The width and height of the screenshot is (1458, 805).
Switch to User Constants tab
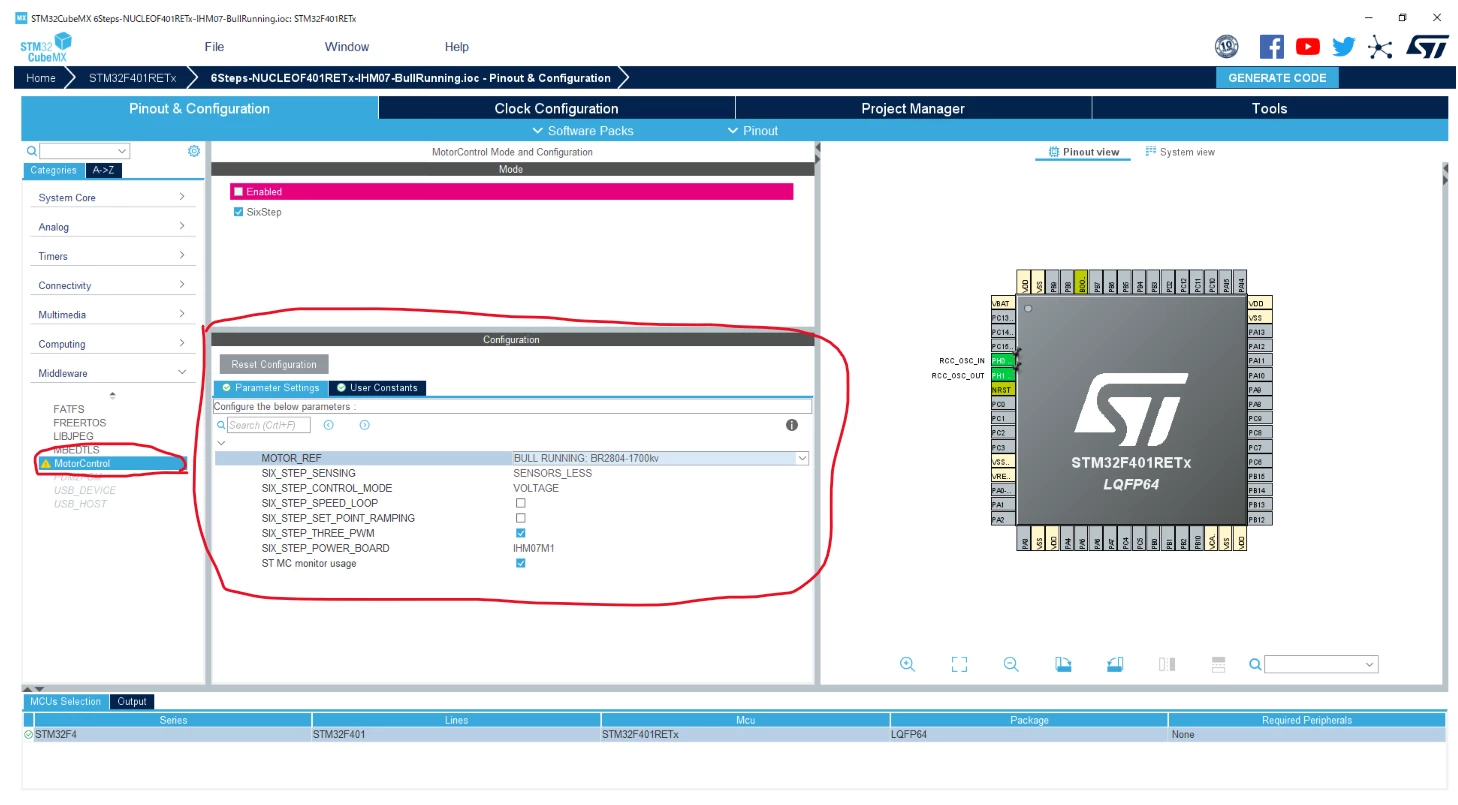377,388
